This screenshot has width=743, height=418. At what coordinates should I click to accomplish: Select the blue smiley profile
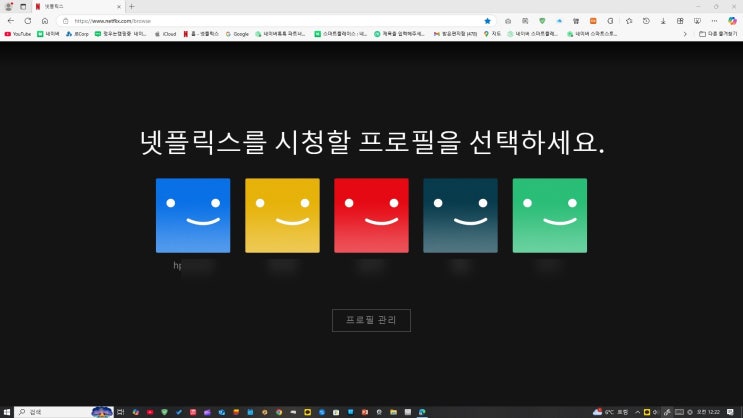[193, 215]
